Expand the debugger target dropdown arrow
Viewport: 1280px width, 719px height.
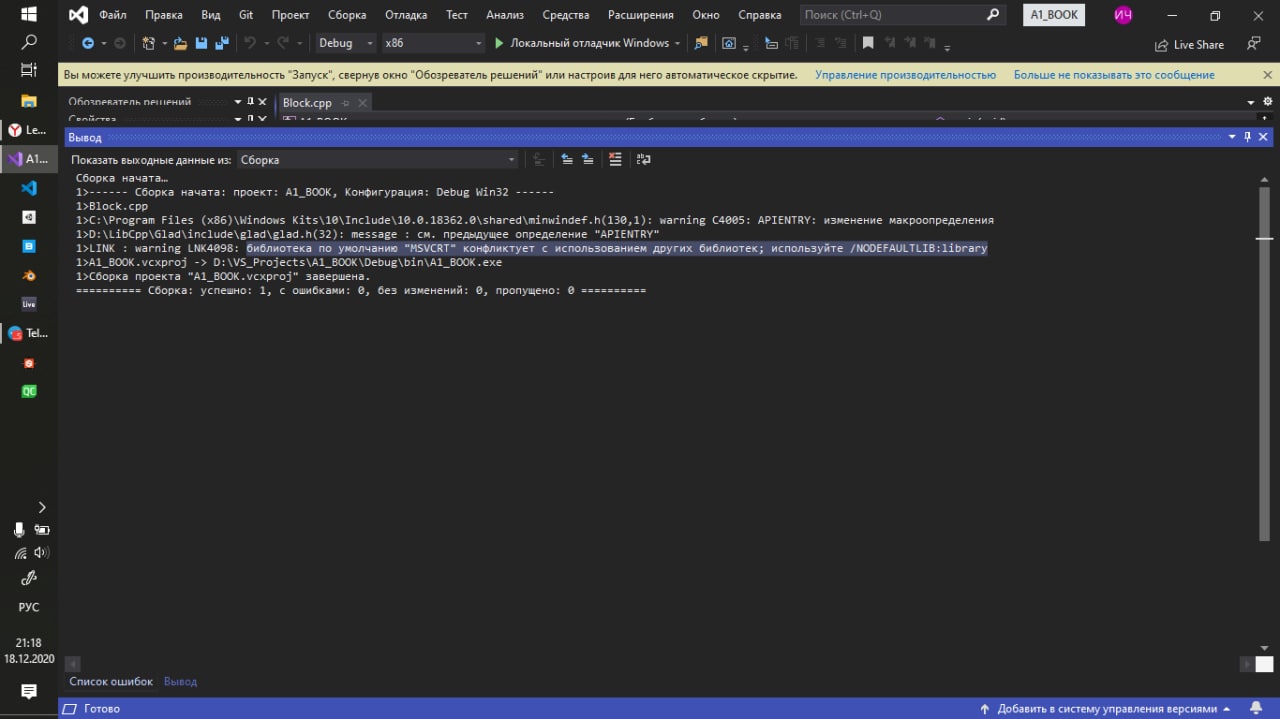[677, 43]
